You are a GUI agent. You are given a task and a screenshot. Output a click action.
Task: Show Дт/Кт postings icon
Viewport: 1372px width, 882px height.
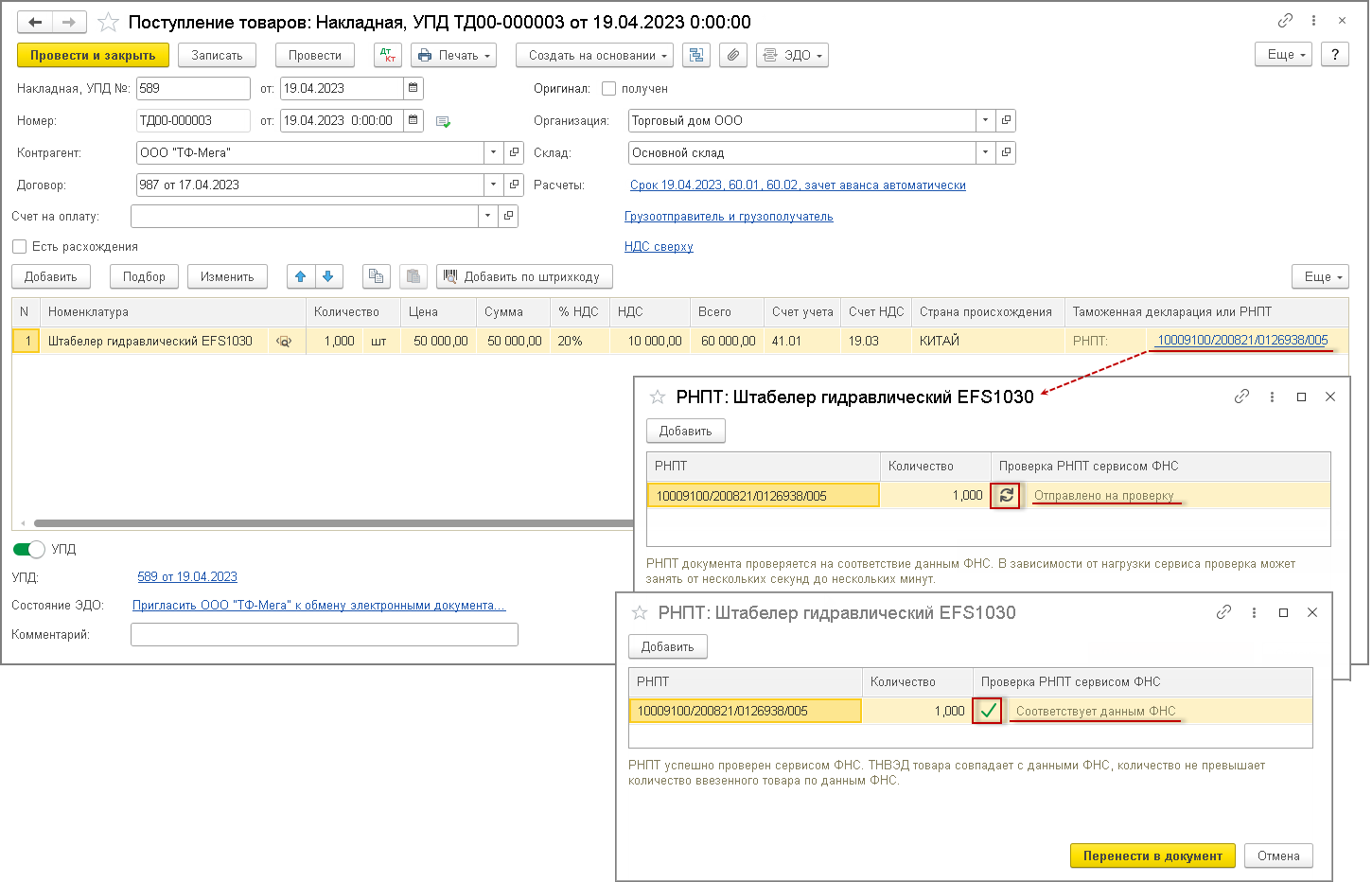pyautogui.click(x=388, y=55)
